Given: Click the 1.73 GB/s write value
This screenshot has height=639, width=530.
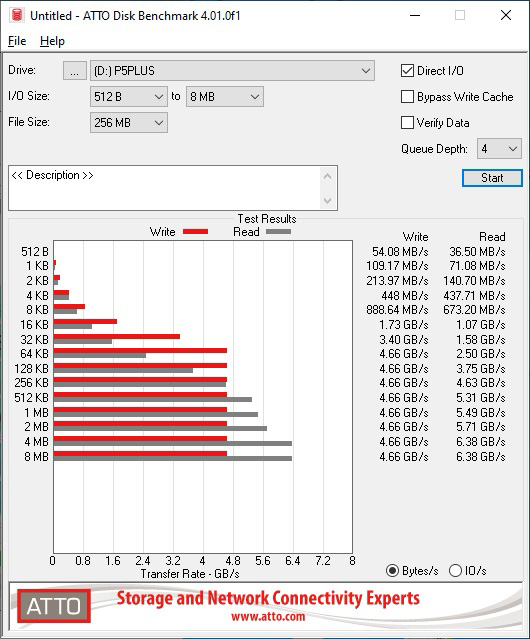Looking at the screenshot, I should tap(404, 325).
